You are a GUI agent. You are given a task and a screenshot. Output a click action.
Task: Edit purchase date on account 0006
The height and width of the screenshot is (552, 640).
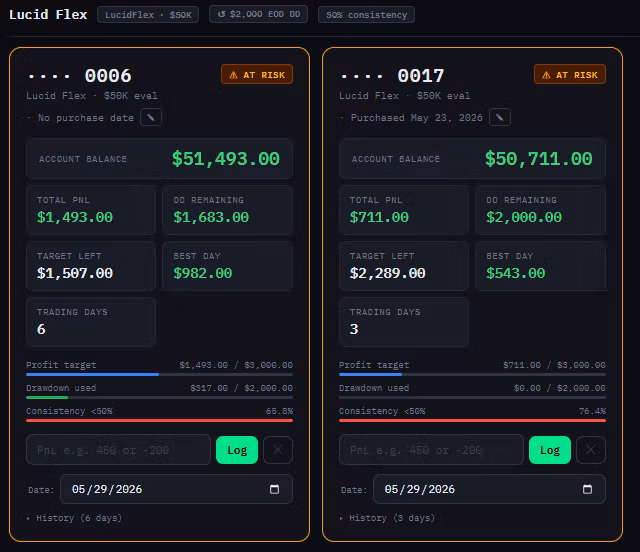[151, 118]
